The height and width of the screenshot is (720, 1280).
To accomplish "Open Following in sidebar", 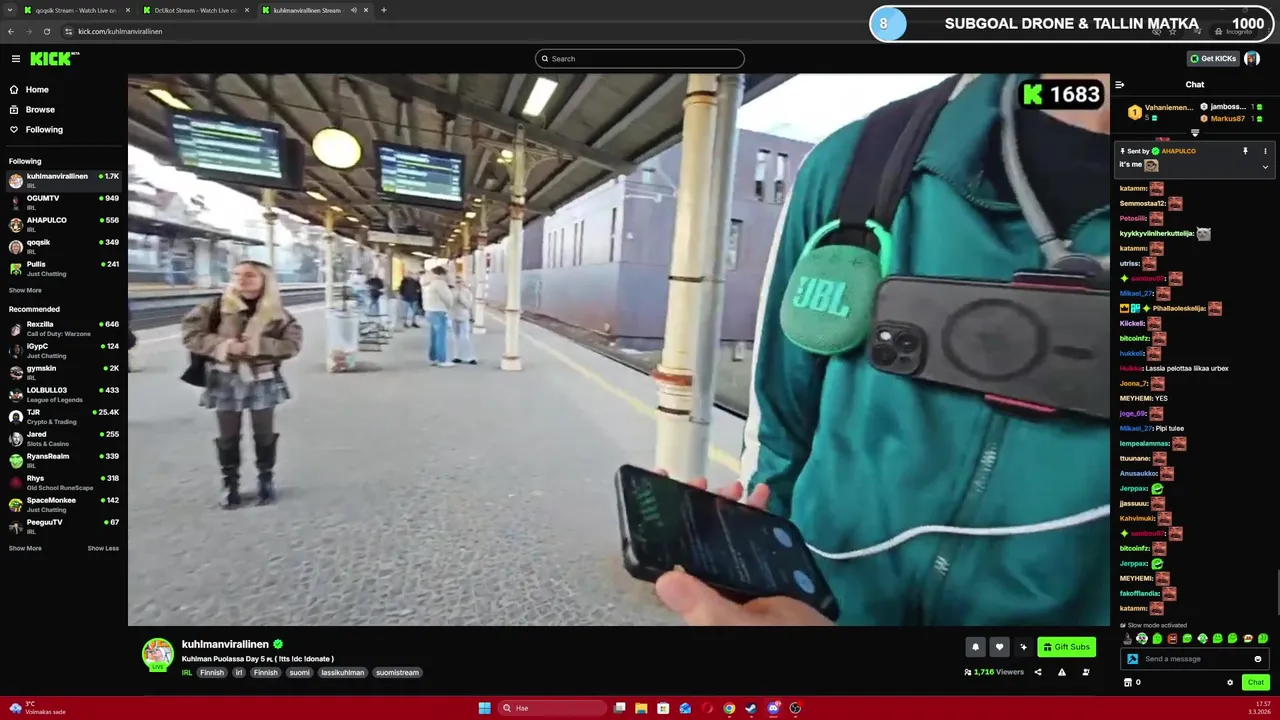I will click(x=44, y=130).
